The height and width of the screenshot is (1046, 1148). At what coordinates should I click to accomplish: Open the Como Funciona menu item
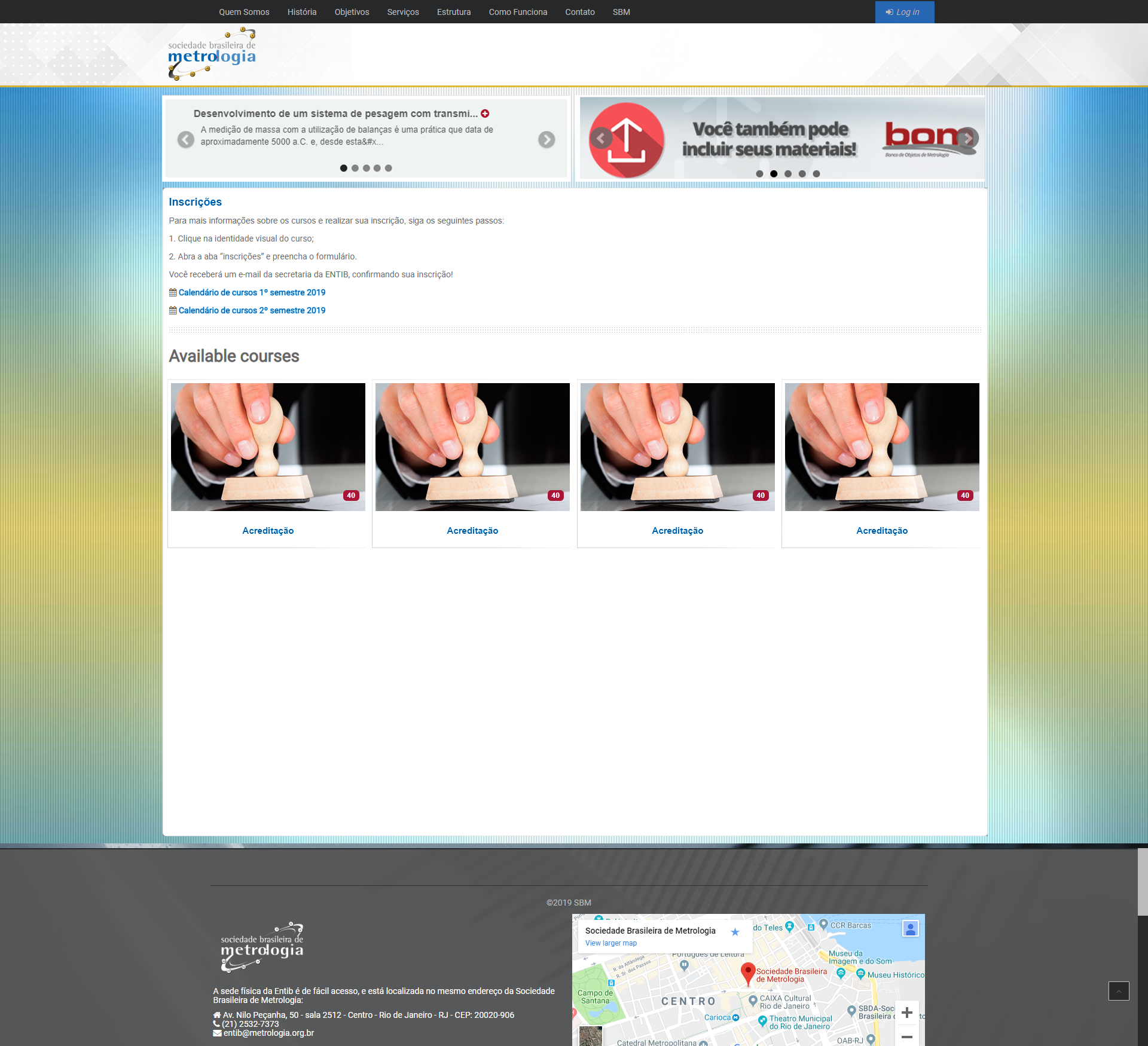coord(518,12)
